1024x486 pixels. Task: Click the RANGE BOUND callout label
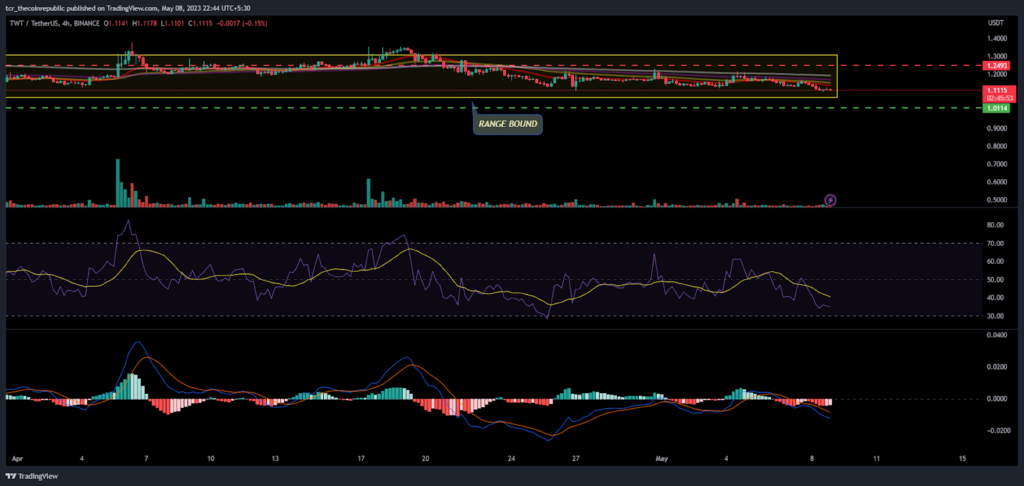pyautogui.click(x=507, y=123)
